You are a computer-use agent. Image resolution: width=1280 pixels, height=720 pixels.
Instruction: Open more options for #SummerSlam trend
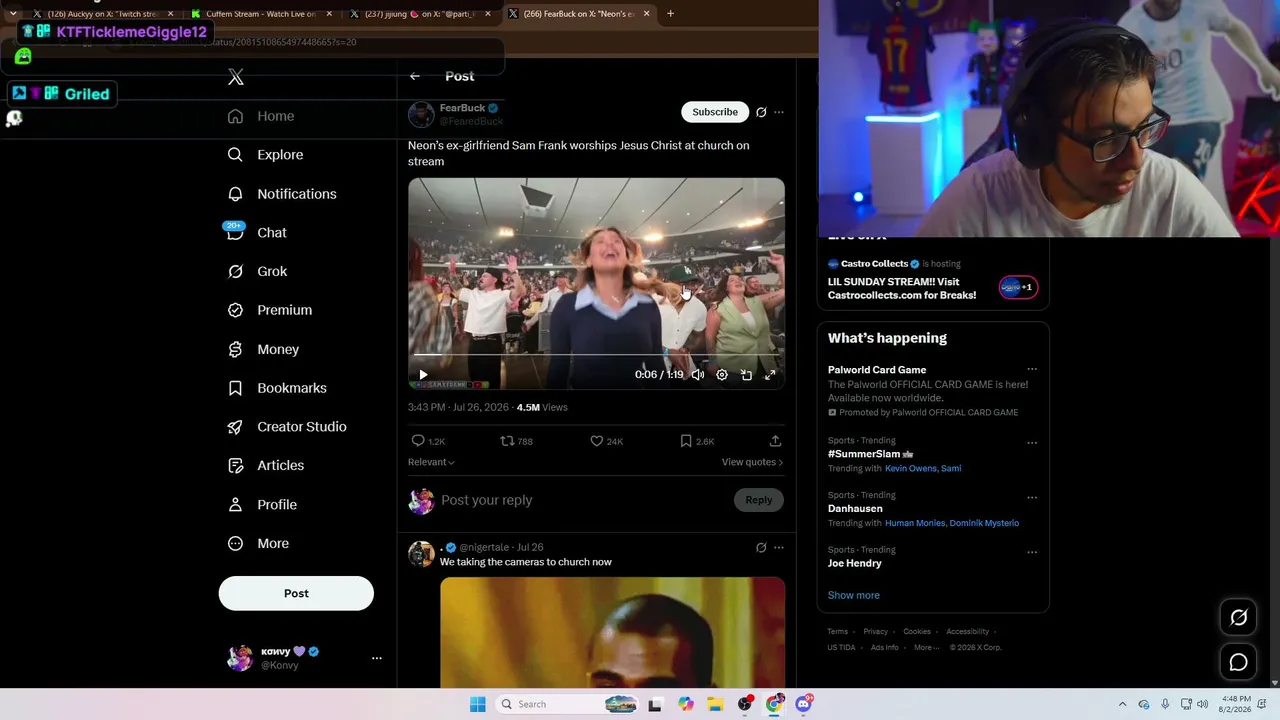tap(1032, 443)
